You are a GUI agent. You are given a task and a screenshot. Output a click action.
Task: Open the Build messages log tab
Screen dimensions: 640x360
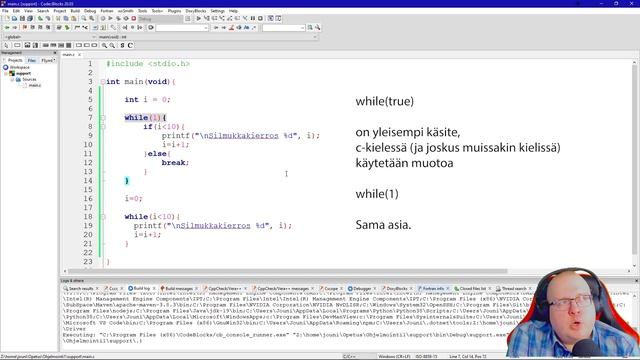[x=178, y=289]
